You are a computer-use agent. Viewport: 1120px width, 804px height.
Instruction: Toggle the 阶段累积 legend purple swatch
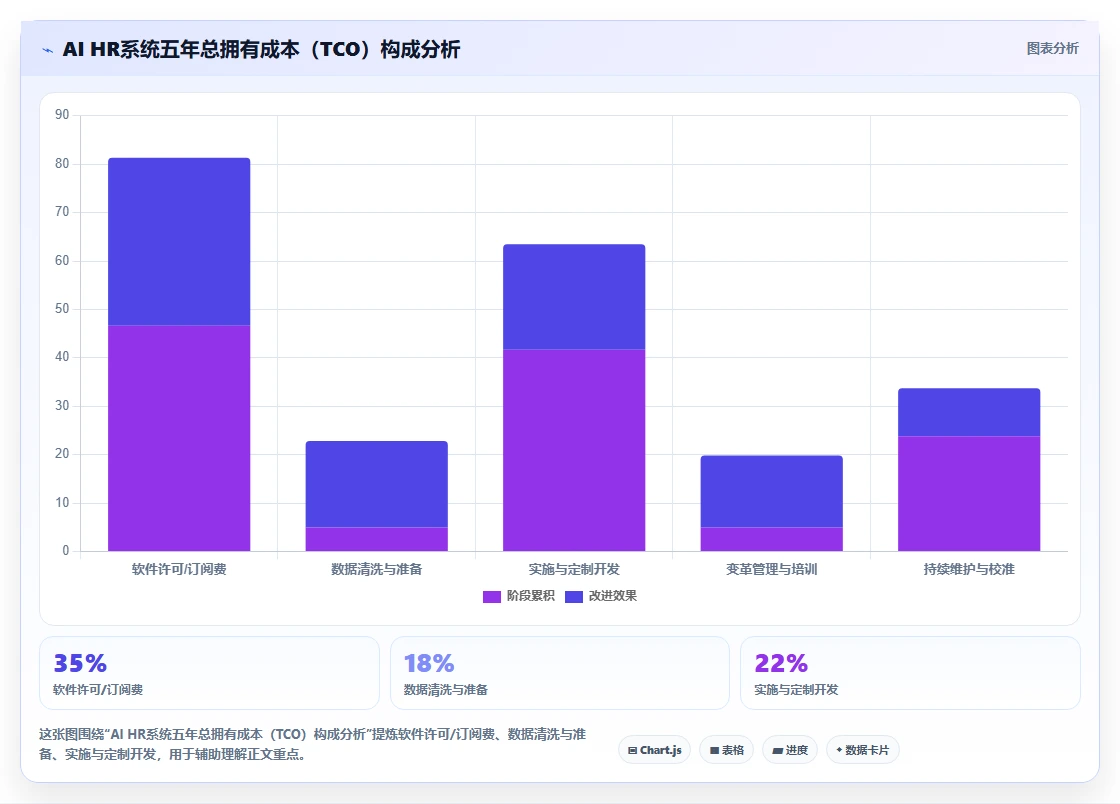point(491,596)
